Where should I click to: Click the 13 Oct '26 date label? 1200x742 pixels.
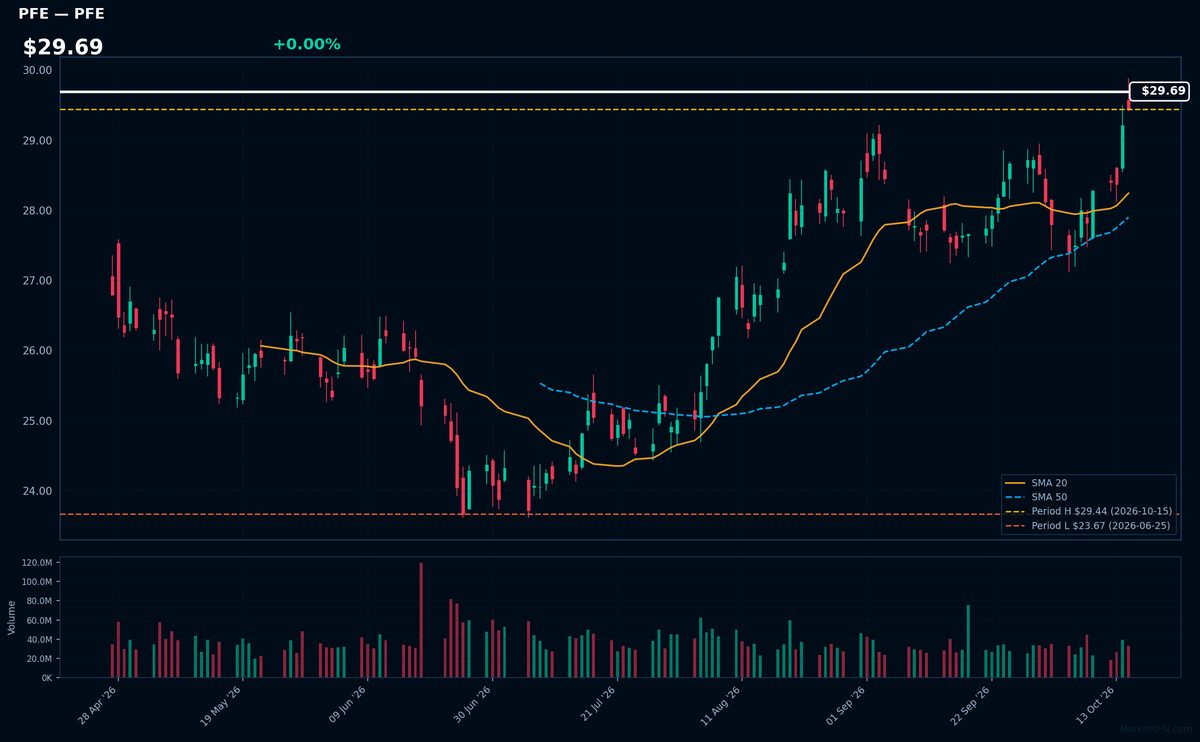[1096, 705]
